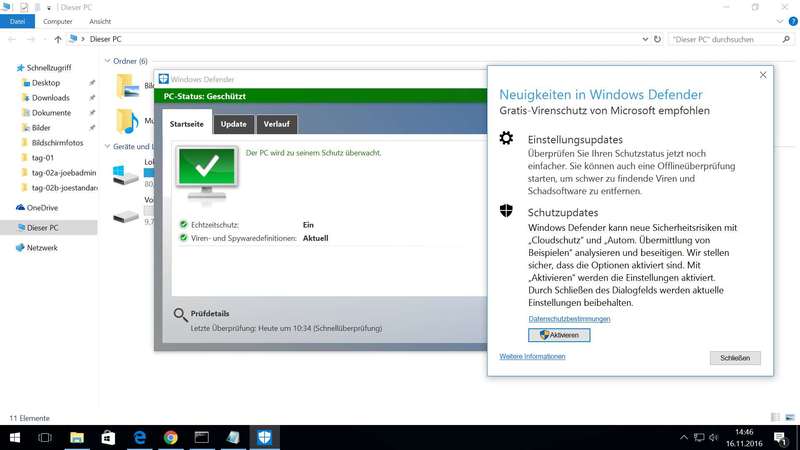The width and height of the screenshot is (800, 450).
Task: Switch Explorer to large icons view
Action: tap(790, 417)
